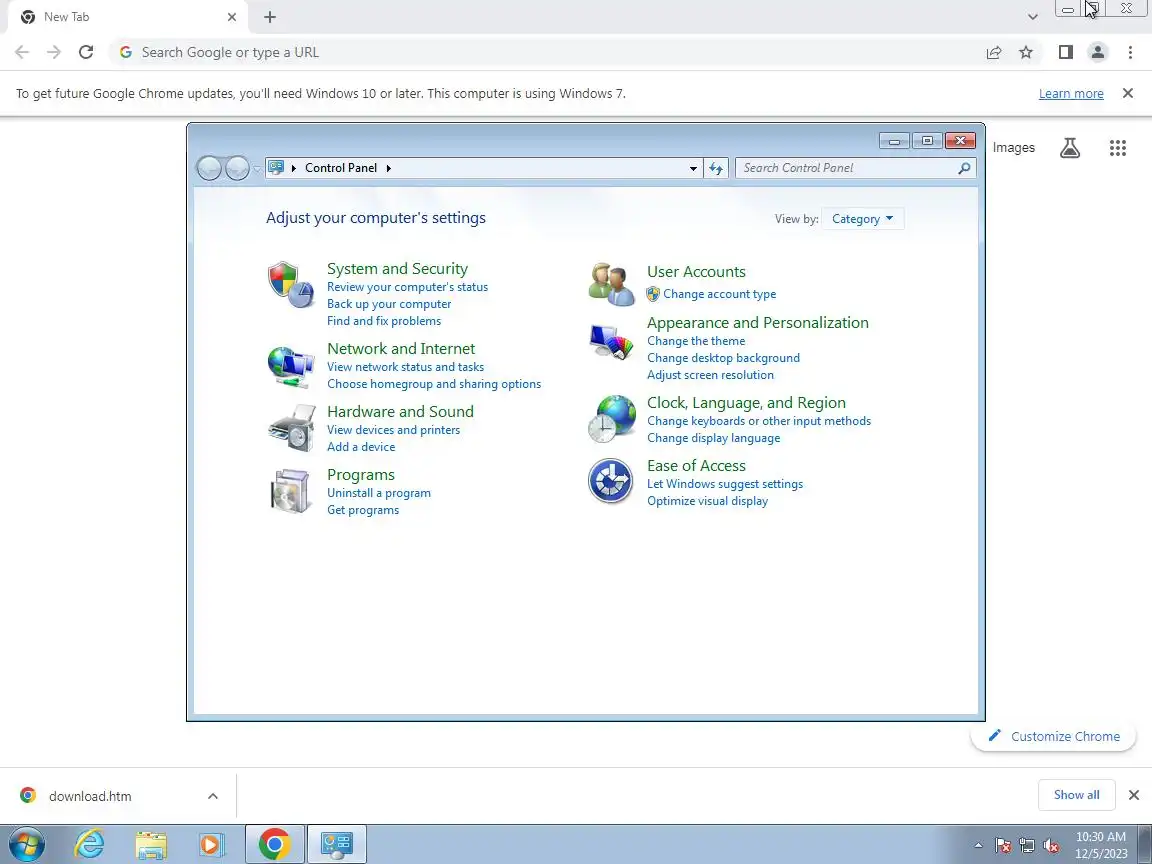The height and width of the screenshot is (864, 1152).
Task: Click the Customize Chrome button
Action: click(1054, 736)
